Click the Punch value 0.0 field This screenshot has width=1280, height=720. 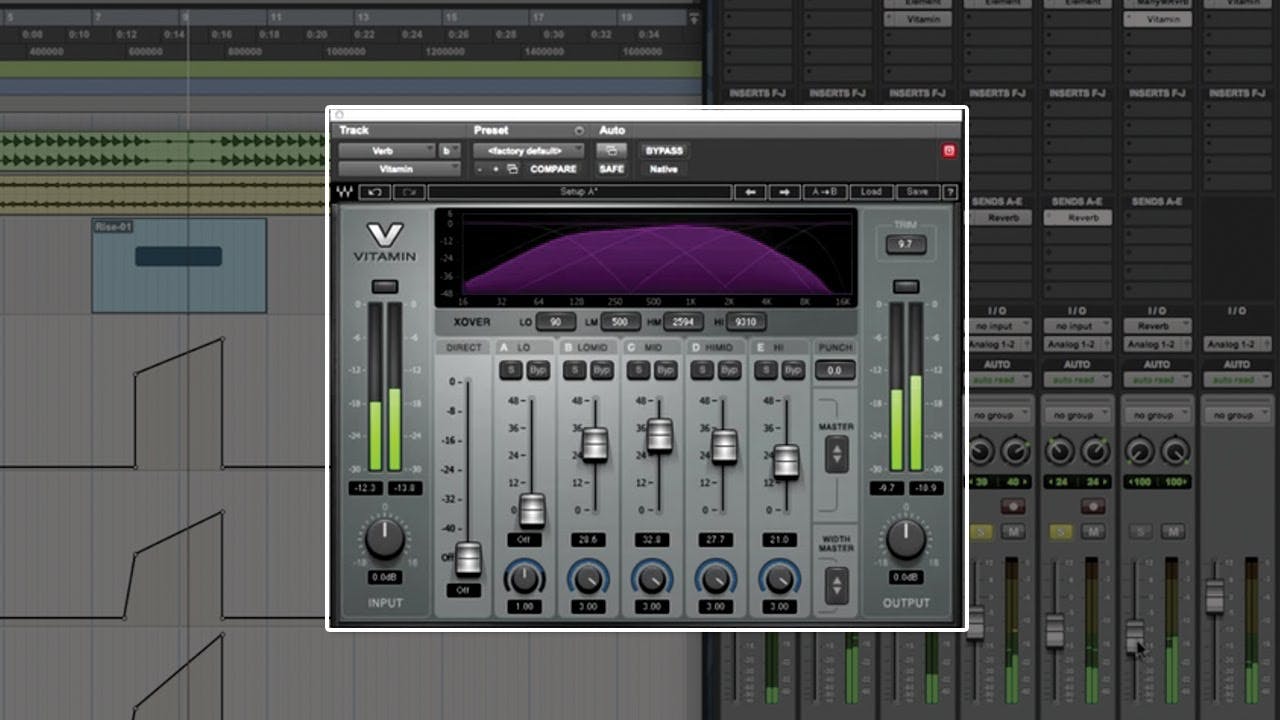tap(835, 370)
